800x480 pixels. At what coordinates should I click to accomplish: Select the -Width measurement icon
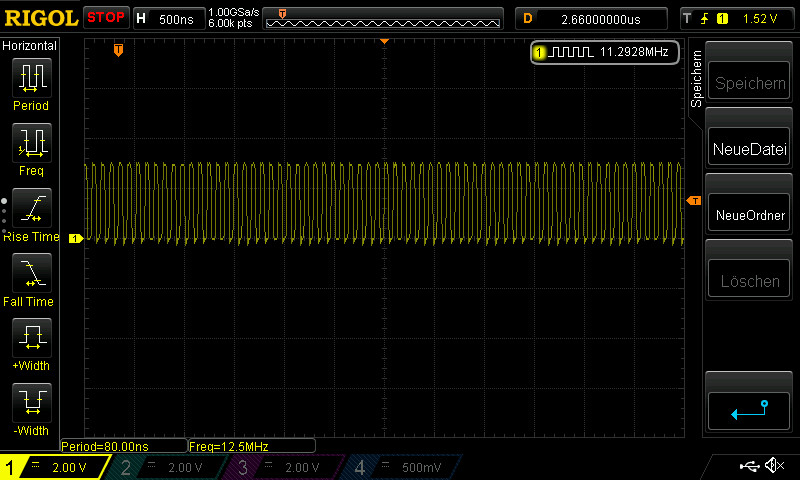[x=32, y=402]
